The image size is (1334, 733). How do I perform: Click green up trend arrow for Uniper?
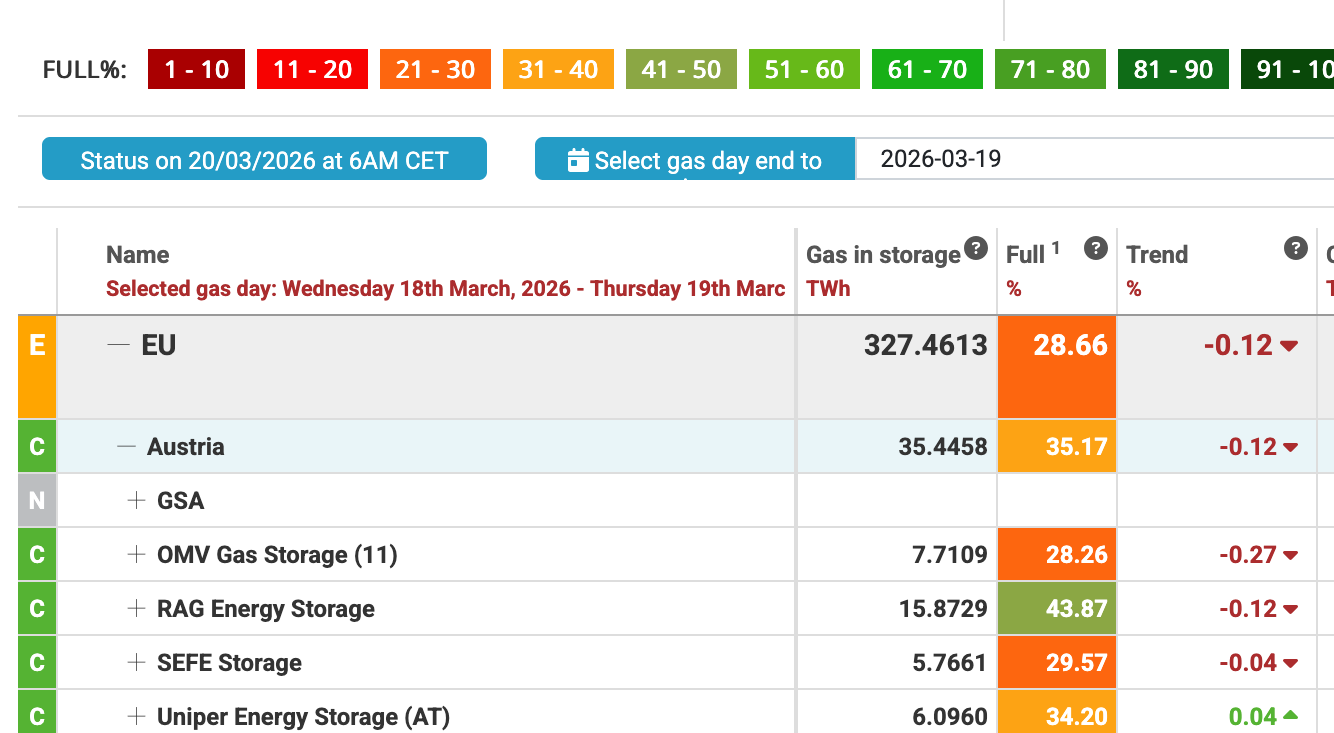(1290, 716)
